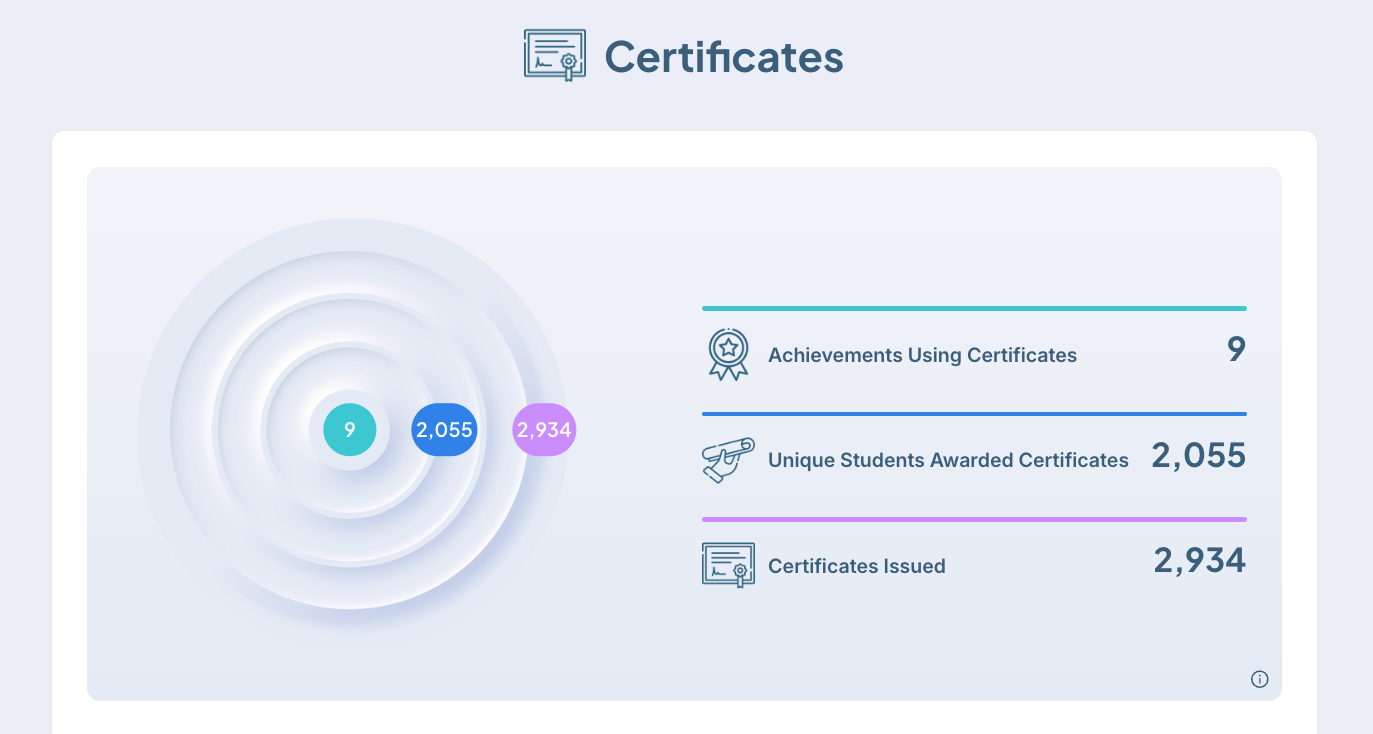Open the info icon in the panel corner
The height and width of the screenshot is (734, 1373).
[x=1259, y=679]
